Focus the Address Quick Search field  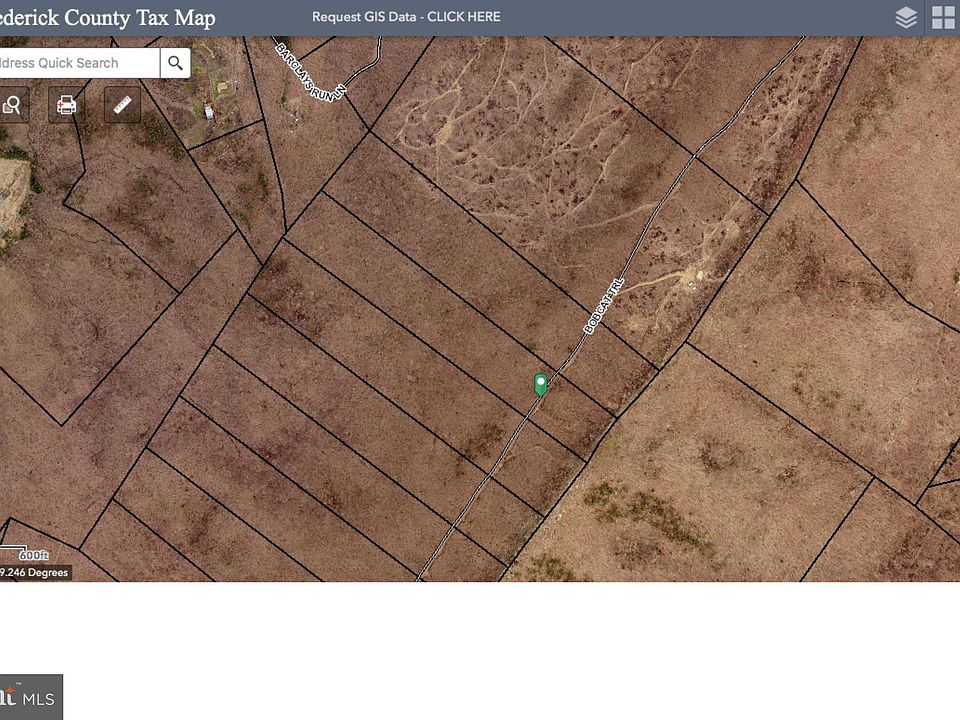tap(75, 63)
